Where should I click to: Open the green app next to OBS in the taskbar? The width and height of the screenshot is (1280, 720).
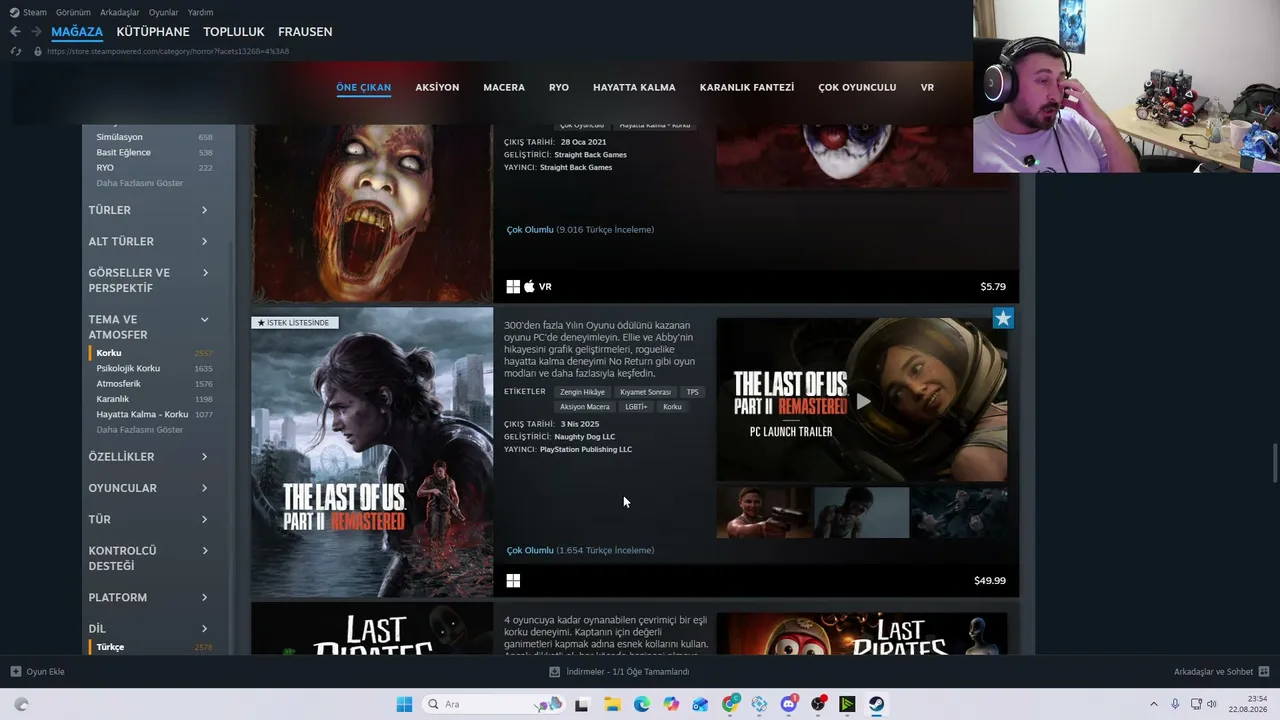(x=847, y=704)
